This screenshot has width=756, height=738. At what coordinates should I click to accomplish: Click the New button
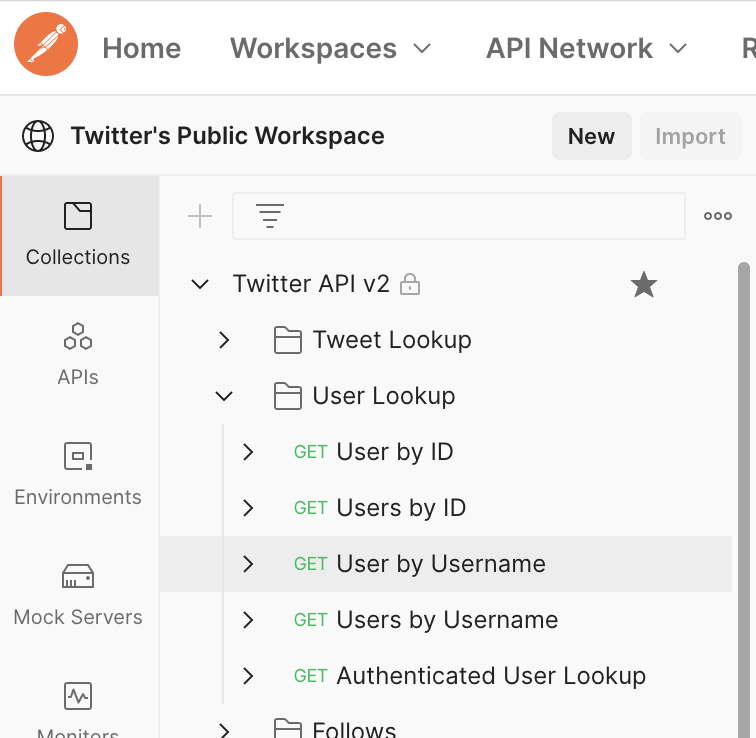(591, 137)
